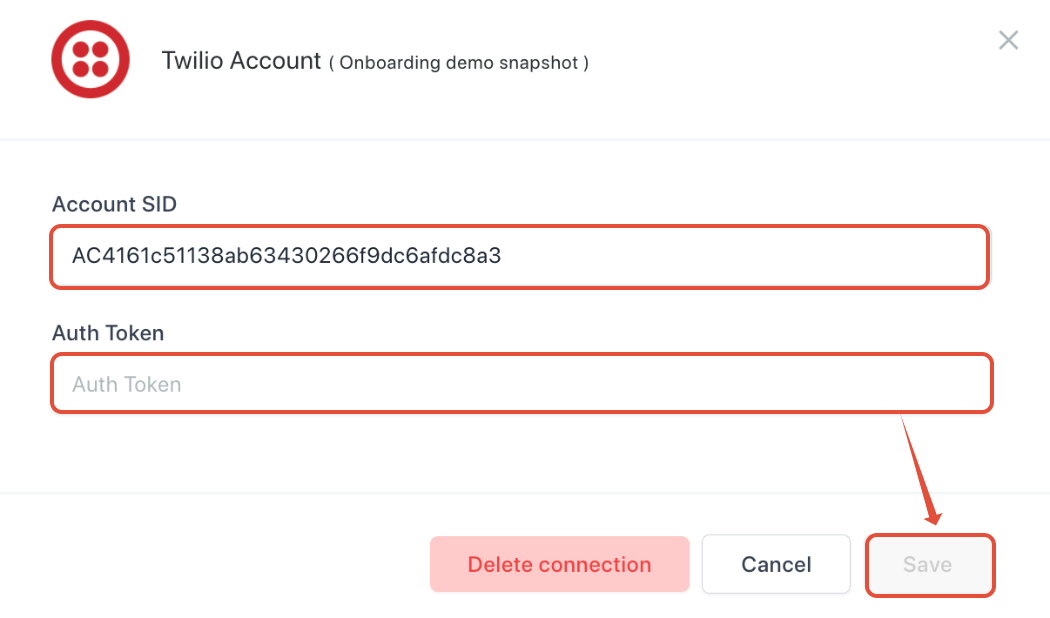
Task: Click the white dots inside the Twilio logo
Action: click(93, 60)
